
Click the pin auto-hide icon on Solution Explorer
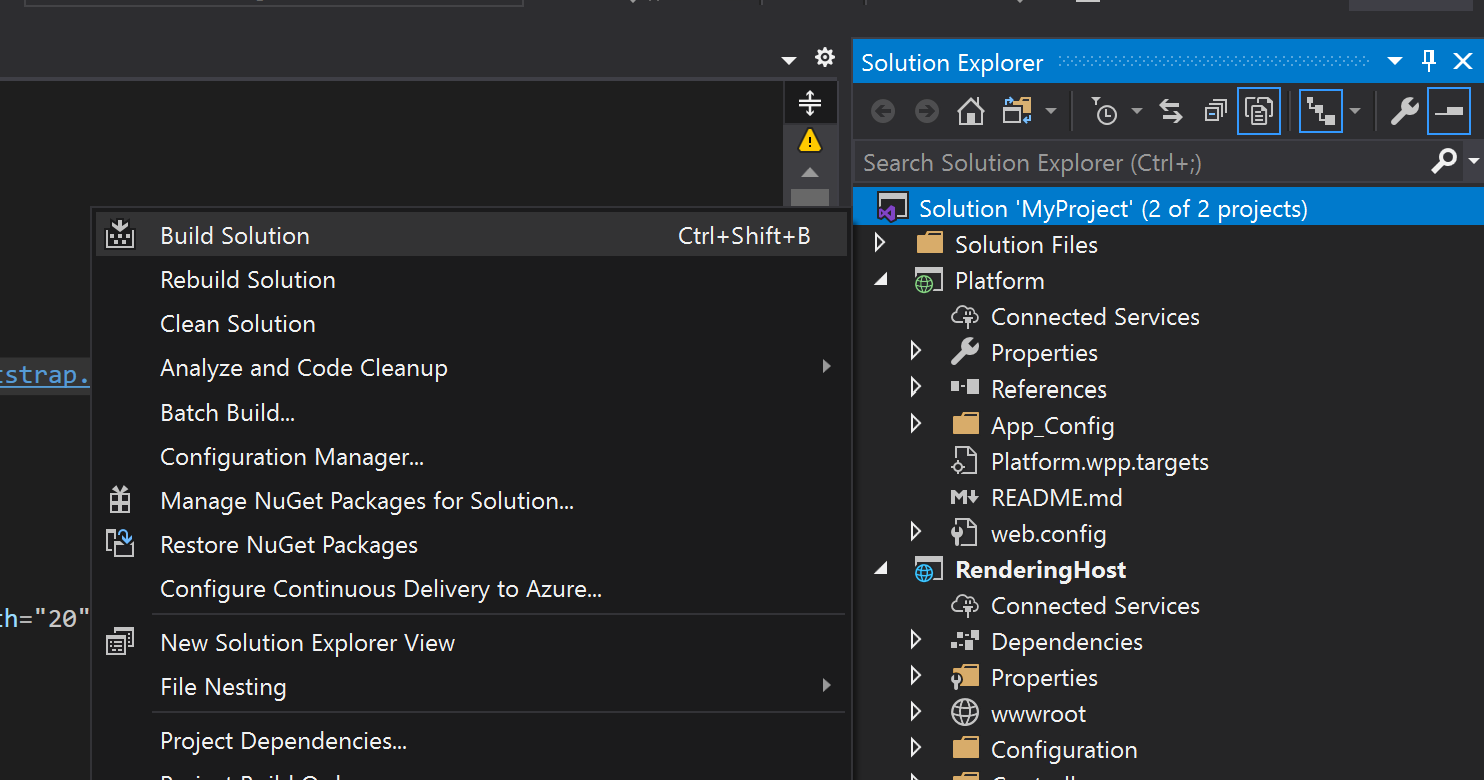[1429, 61]
